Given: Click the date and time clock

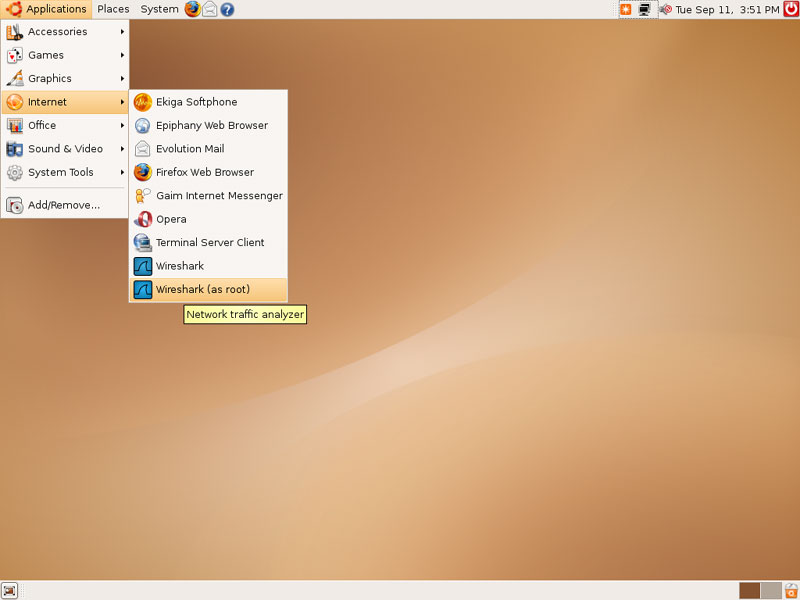Looking at the screenshot, I should 727,9.
